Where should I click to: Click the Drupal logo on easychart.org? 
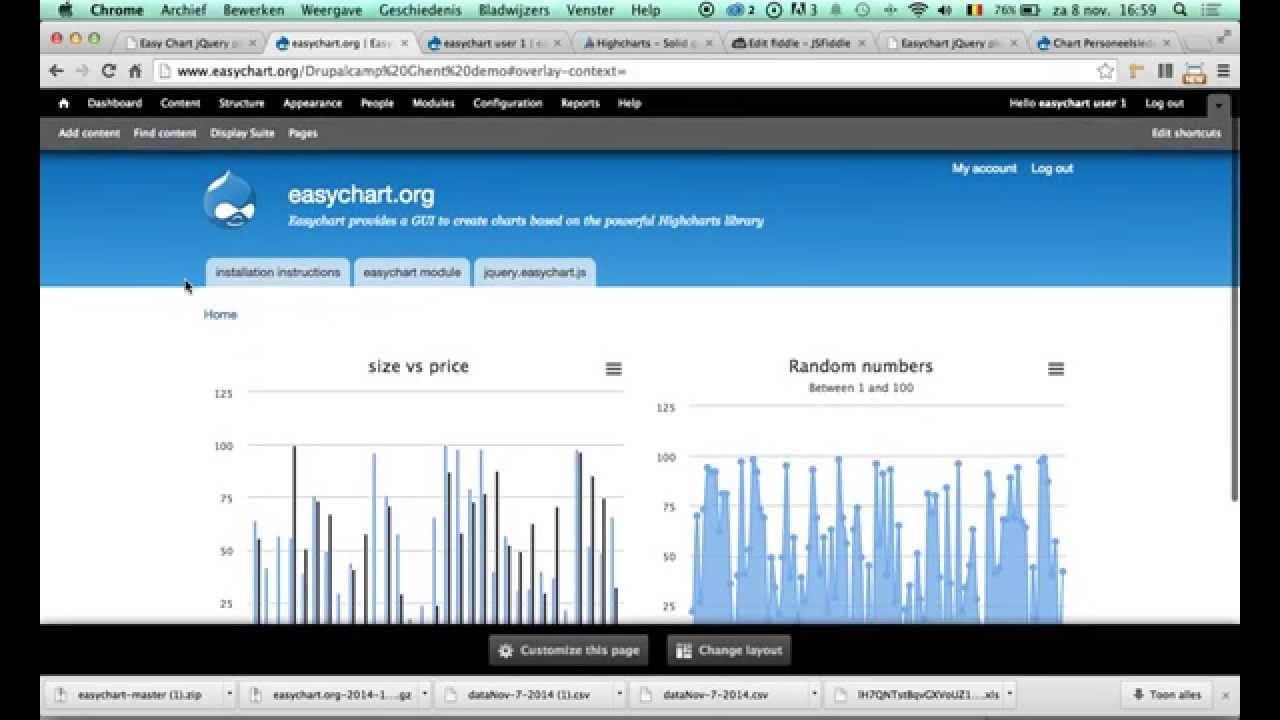pyautogui.click(x=230, y=199)
